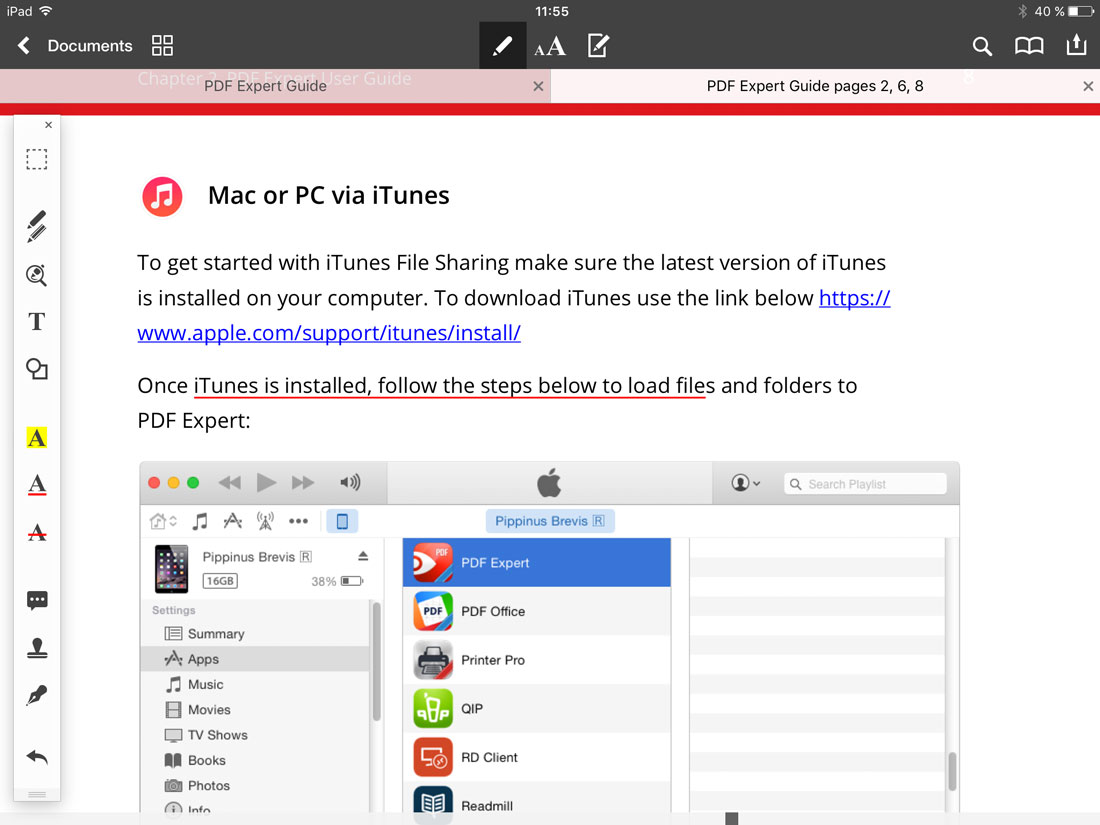1100x825 pixels.
Task: Switch to the PDF Expert Guide tab
Action: pos(265,86)
